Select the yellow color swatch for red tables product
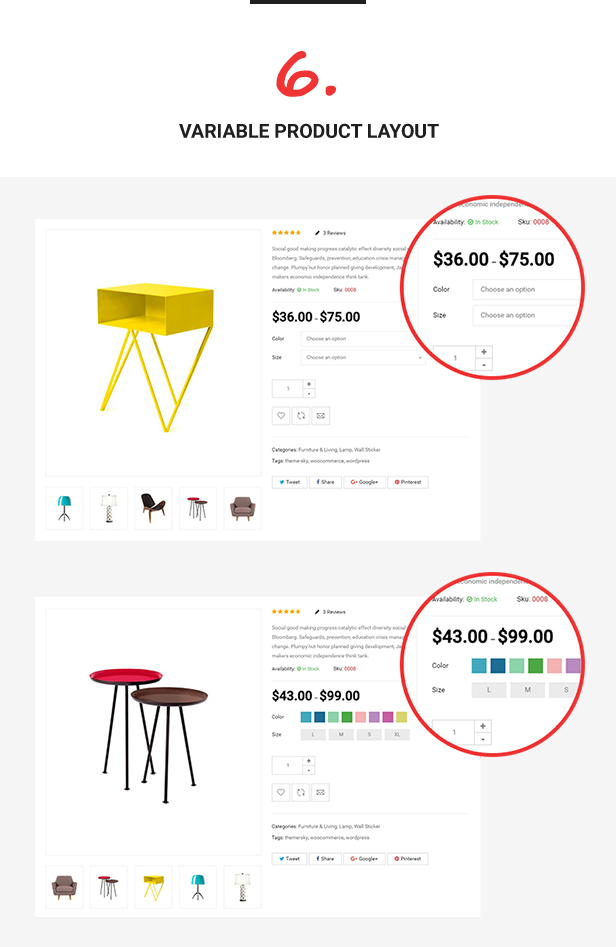616x947 pixels. click(402, 717)
